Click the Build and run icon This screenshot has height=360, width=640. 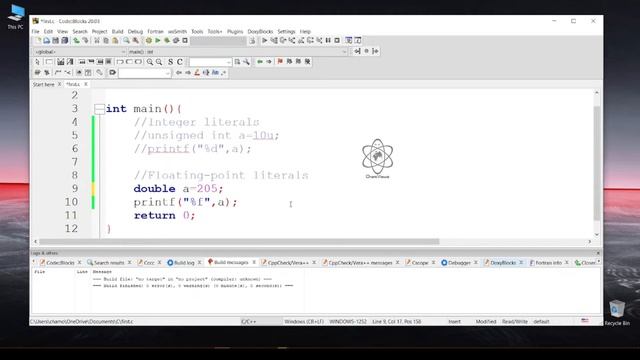(167, 40)
